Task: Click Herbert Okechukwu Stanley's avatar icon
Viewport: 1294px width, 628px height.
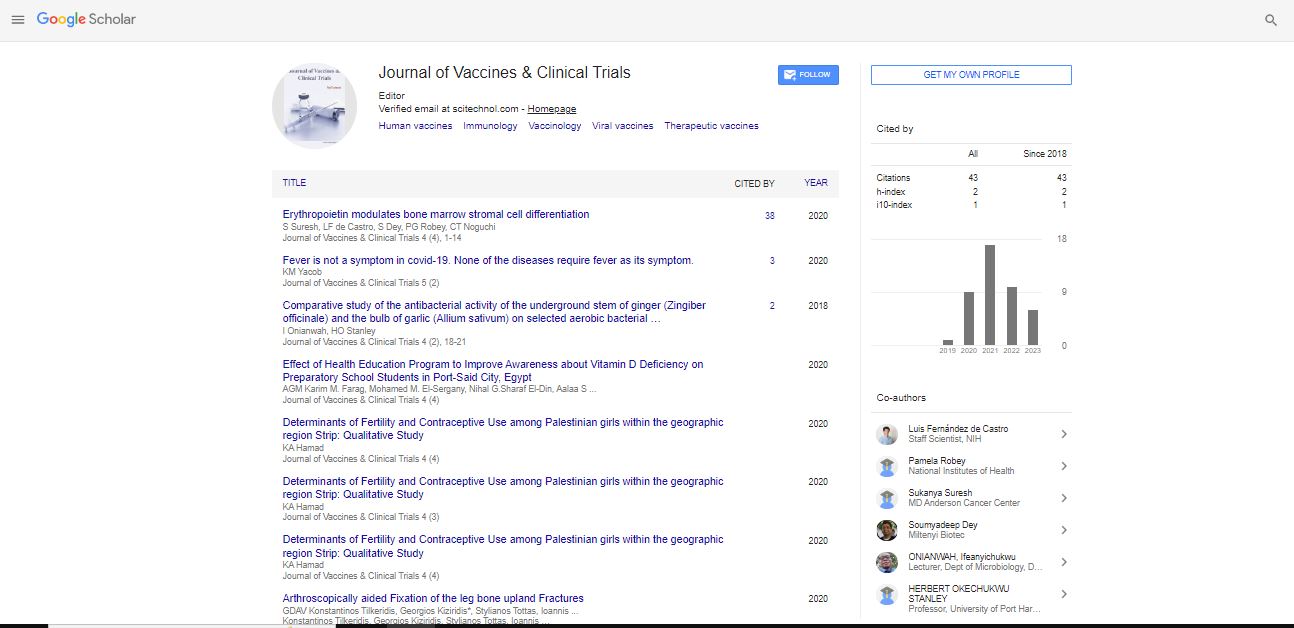Action: tap(886, 595)
